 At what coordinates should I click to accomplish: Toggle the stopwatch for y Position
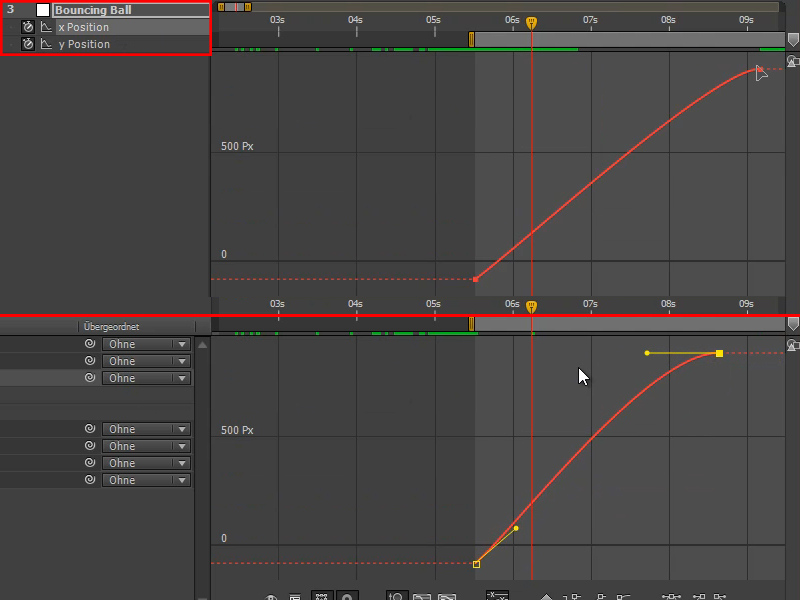click(26, 43)
